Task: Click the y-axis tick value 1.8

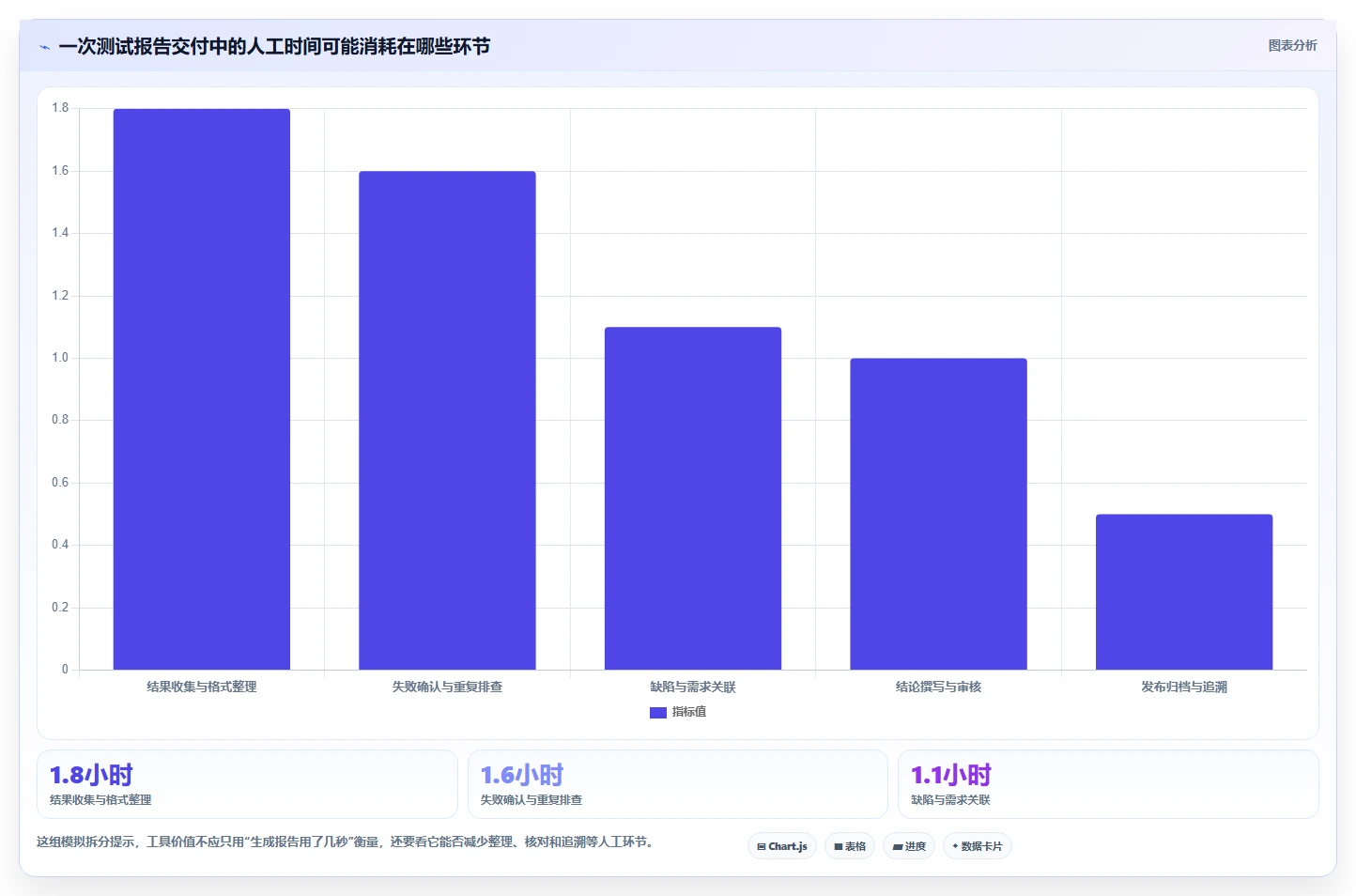Action: click(60, 108)
